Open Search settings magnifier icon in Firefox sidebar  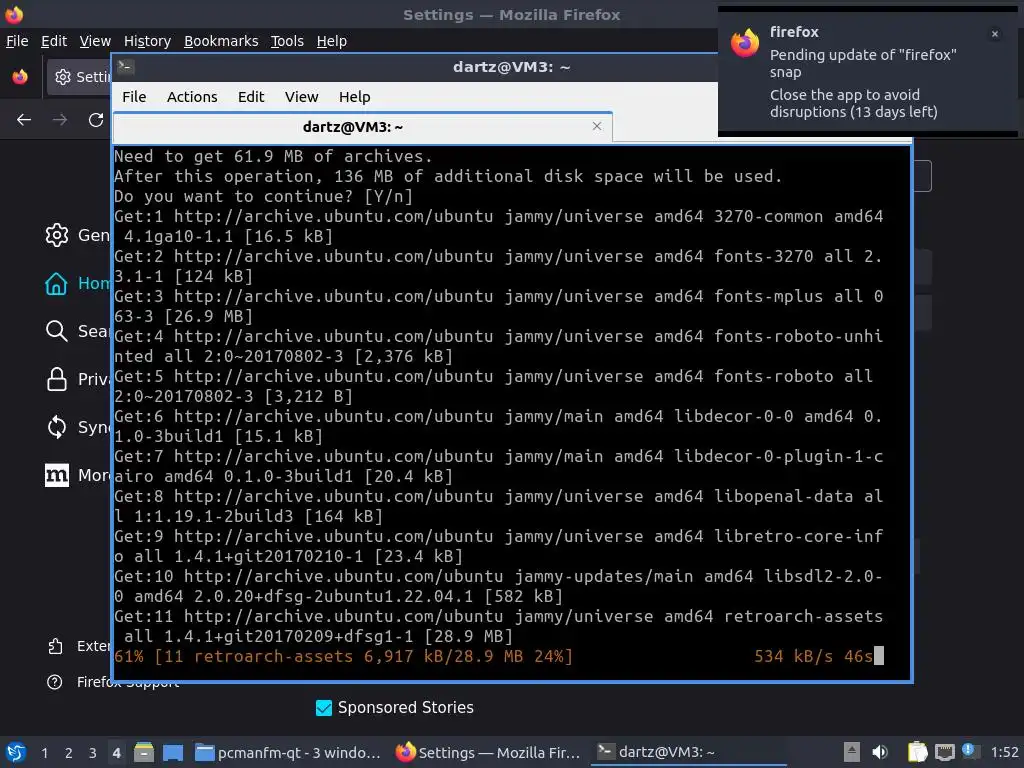click(57, 331)
